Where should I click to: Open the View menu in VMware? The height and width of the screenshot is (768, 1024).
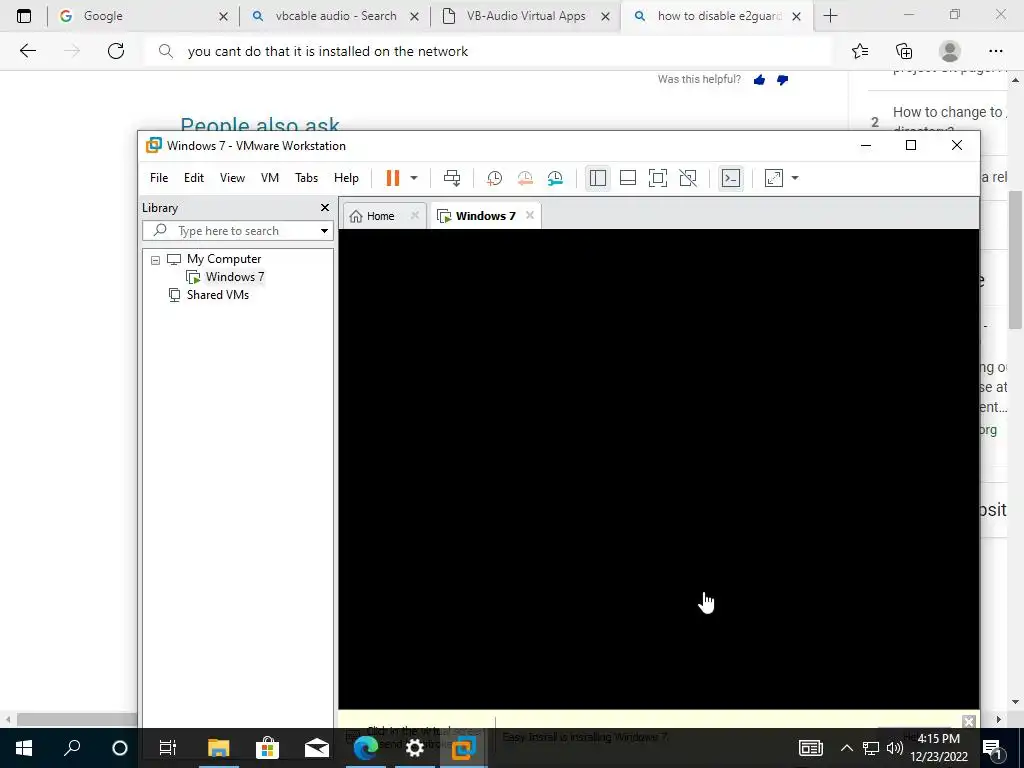point(232,178)
